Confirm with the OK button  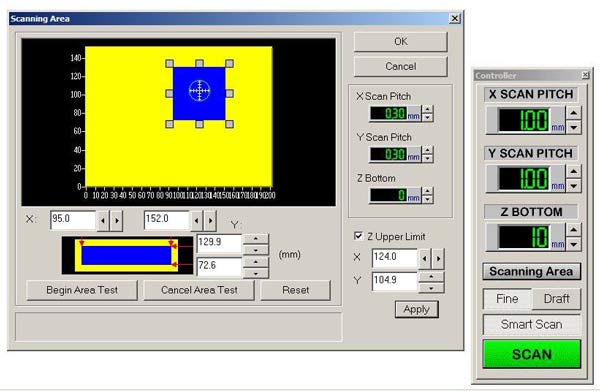400,41
